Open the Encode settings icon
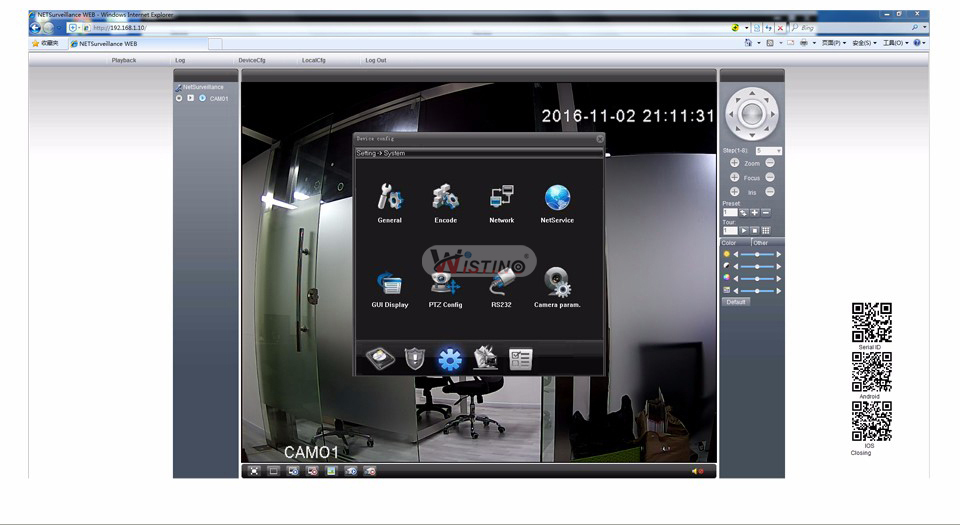This screenshot has width=960, height=525. pyautogui.click(x=445, y=198)
